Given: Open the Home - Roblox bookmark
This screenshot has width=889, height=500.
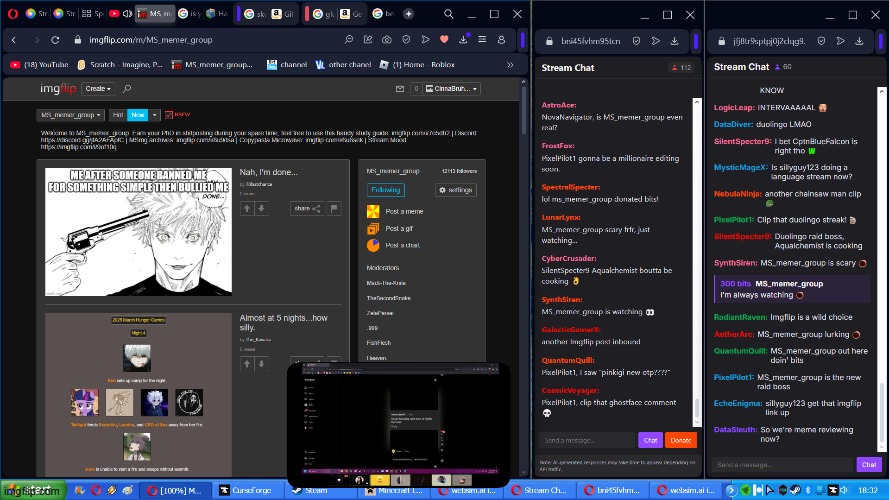Looking at the screenshot, I should tap(417, 65).
